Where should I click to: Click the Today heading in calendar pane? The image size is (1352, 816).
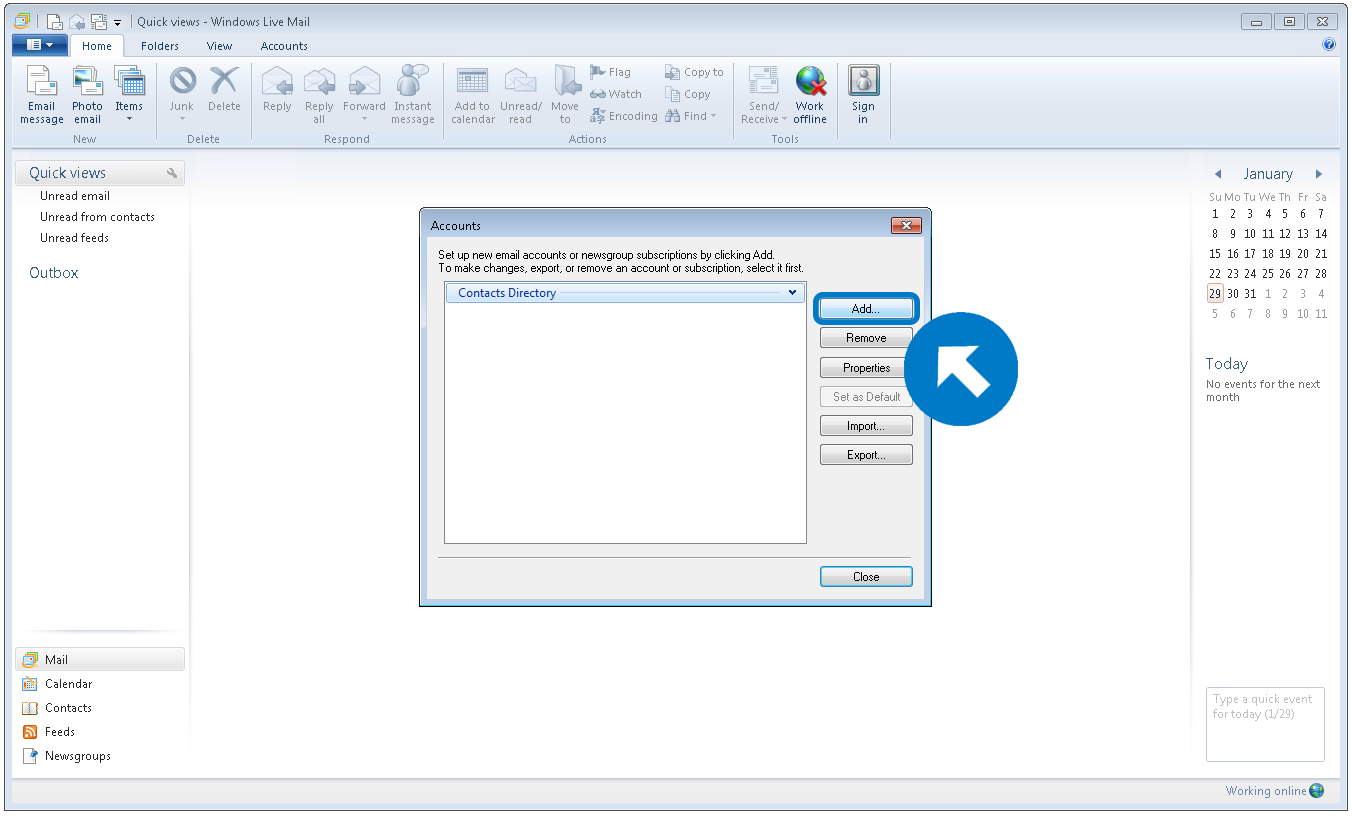tap(1227, 364)
